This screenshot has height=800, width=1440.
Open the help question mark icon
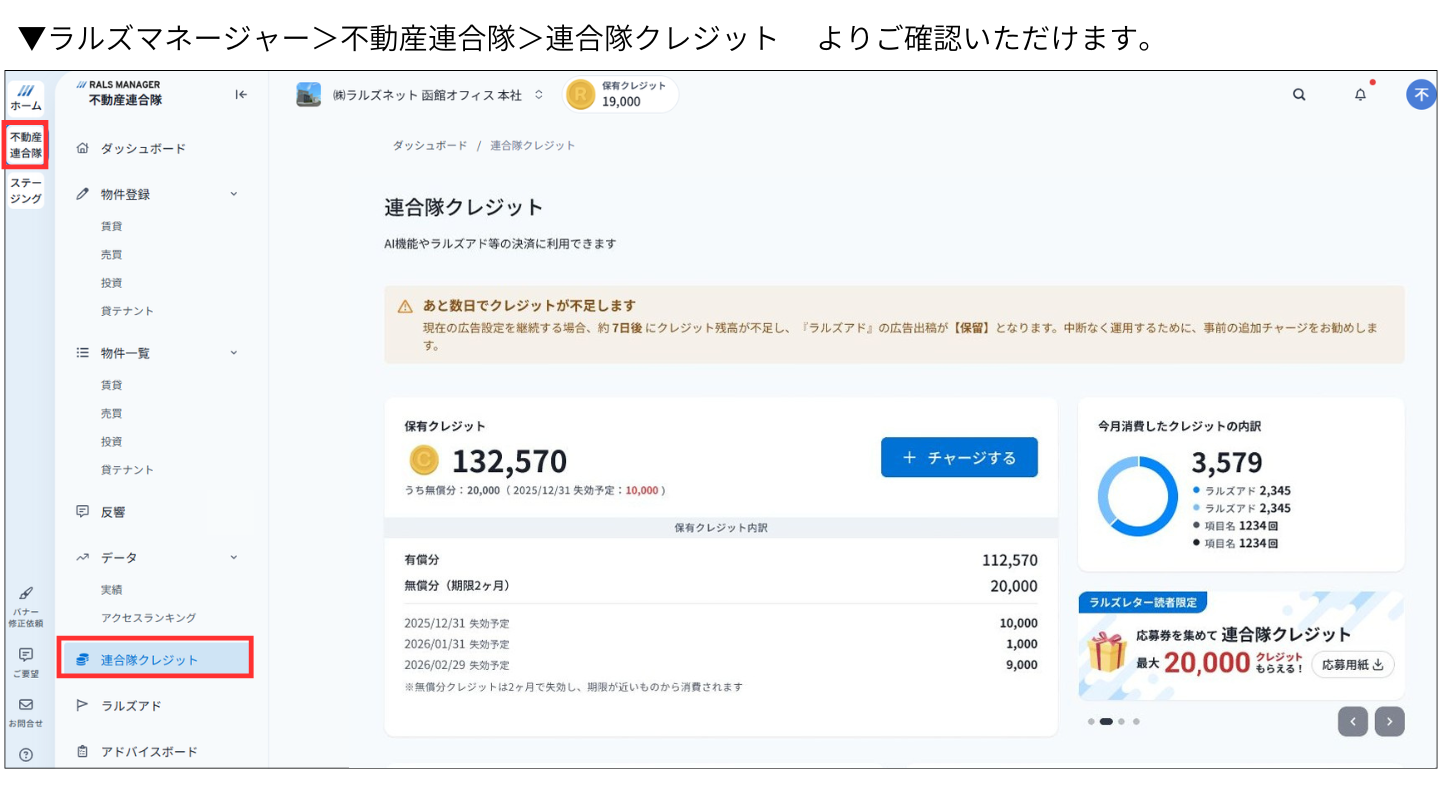coord(26,755)
